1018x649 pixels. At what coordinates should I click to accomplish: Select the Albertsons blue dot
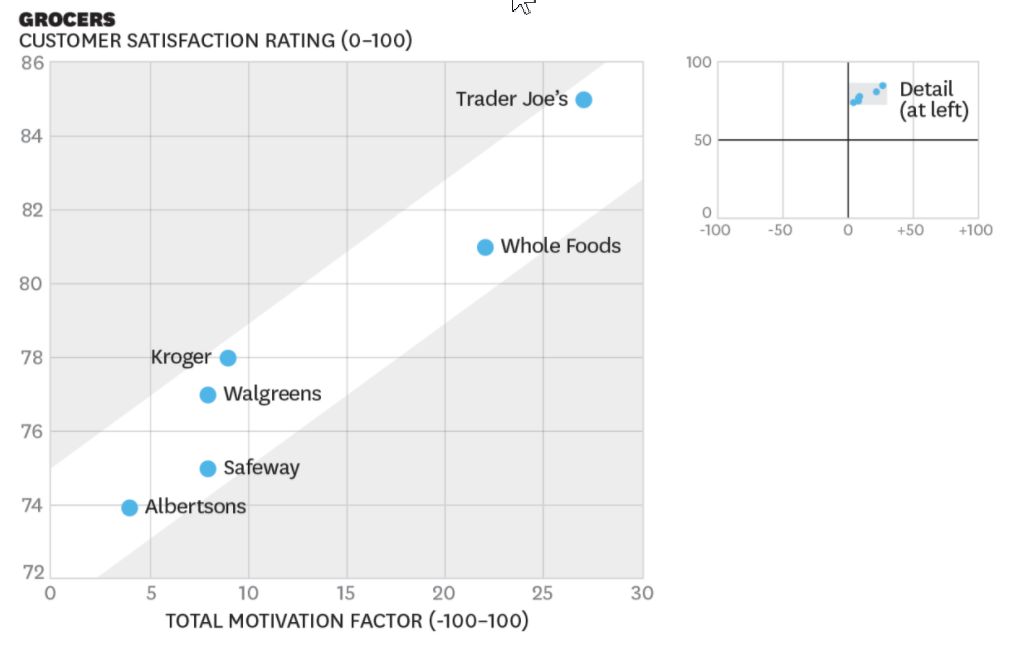129,508
